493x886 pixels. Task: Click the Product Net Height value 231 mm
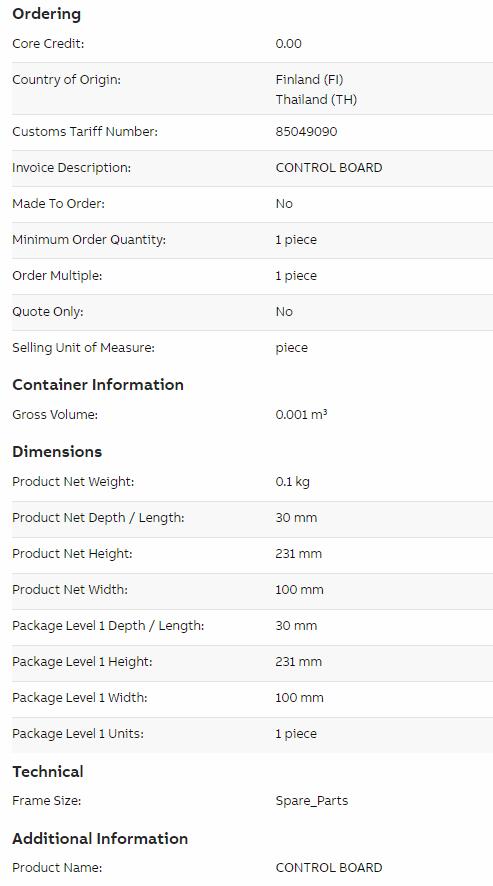pos(299,554)
